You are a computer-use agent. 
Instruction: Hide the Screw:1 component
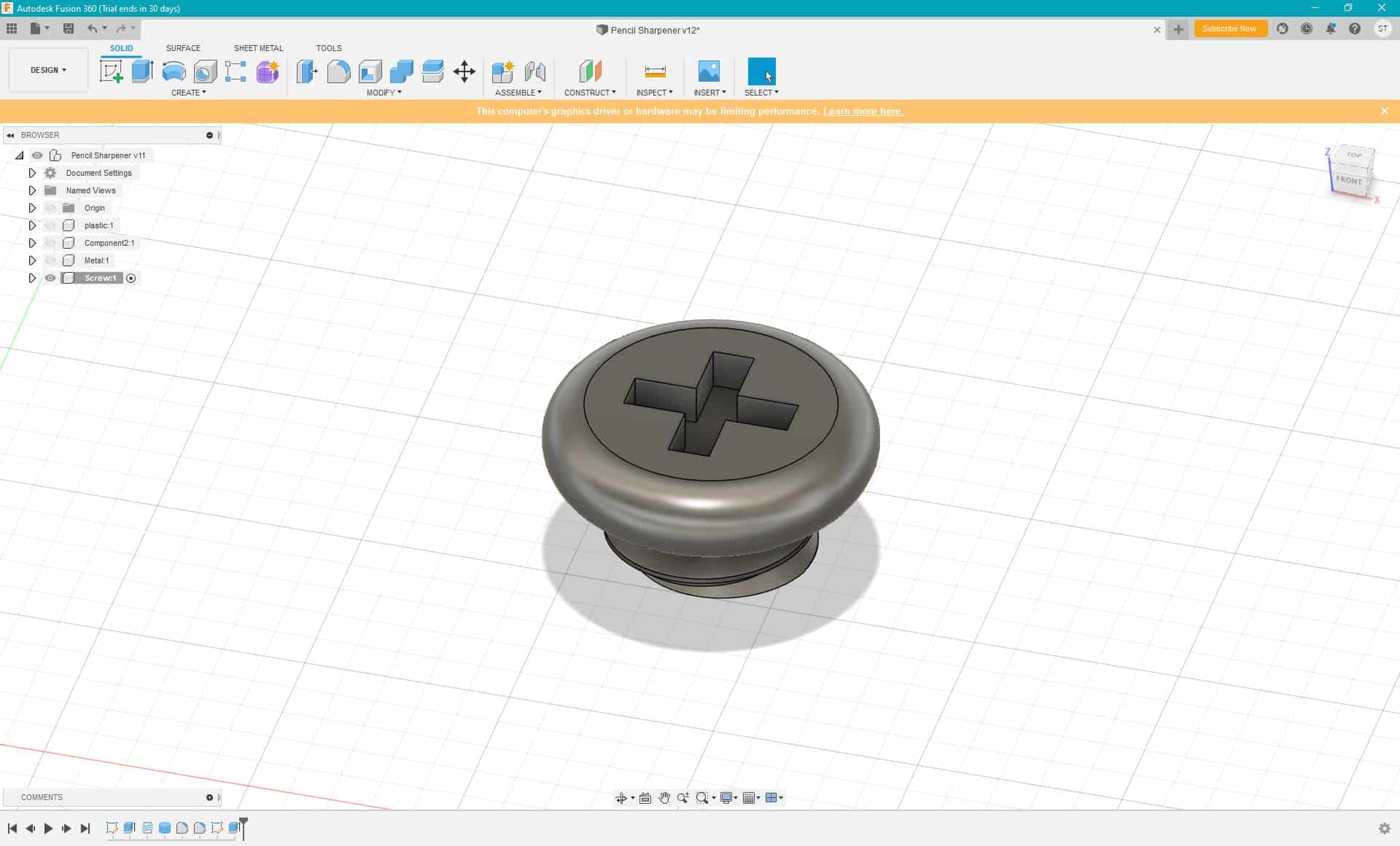coord(50,278)
